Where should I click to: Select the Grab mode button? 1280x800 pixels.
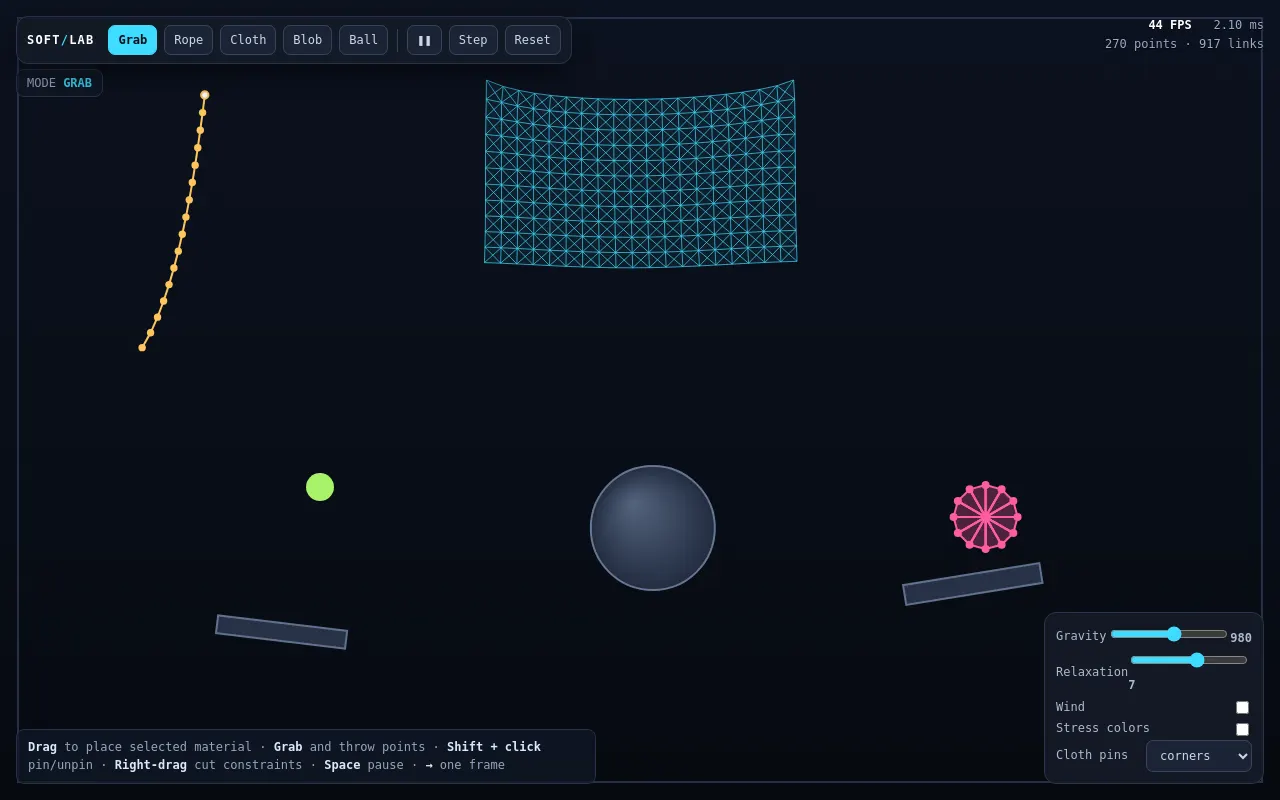132,40
